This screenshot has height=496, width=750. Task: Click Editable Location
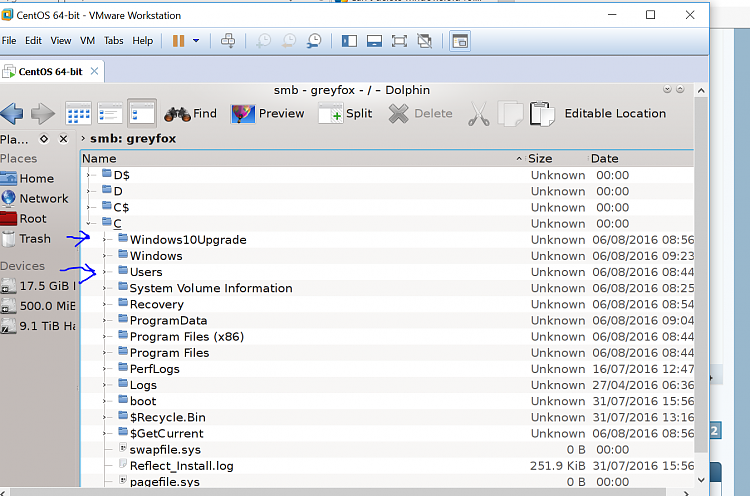click(x=615, y=113)
